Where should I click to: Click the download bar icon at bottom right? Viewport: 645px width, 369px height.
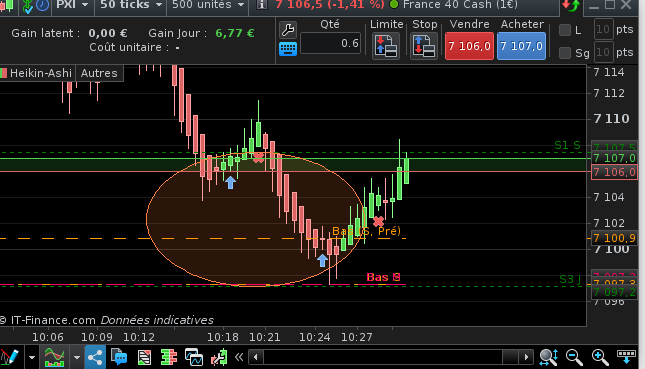coord(626,356)
